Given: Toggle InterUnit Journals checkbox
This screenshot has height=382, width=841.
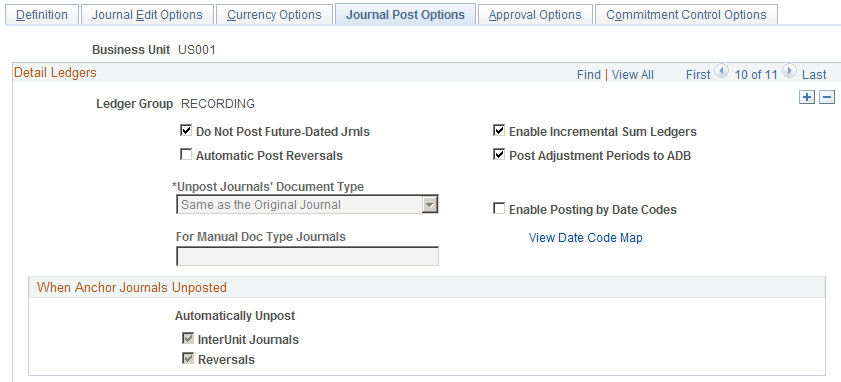Looking at the screenshot, I should 188,339.
